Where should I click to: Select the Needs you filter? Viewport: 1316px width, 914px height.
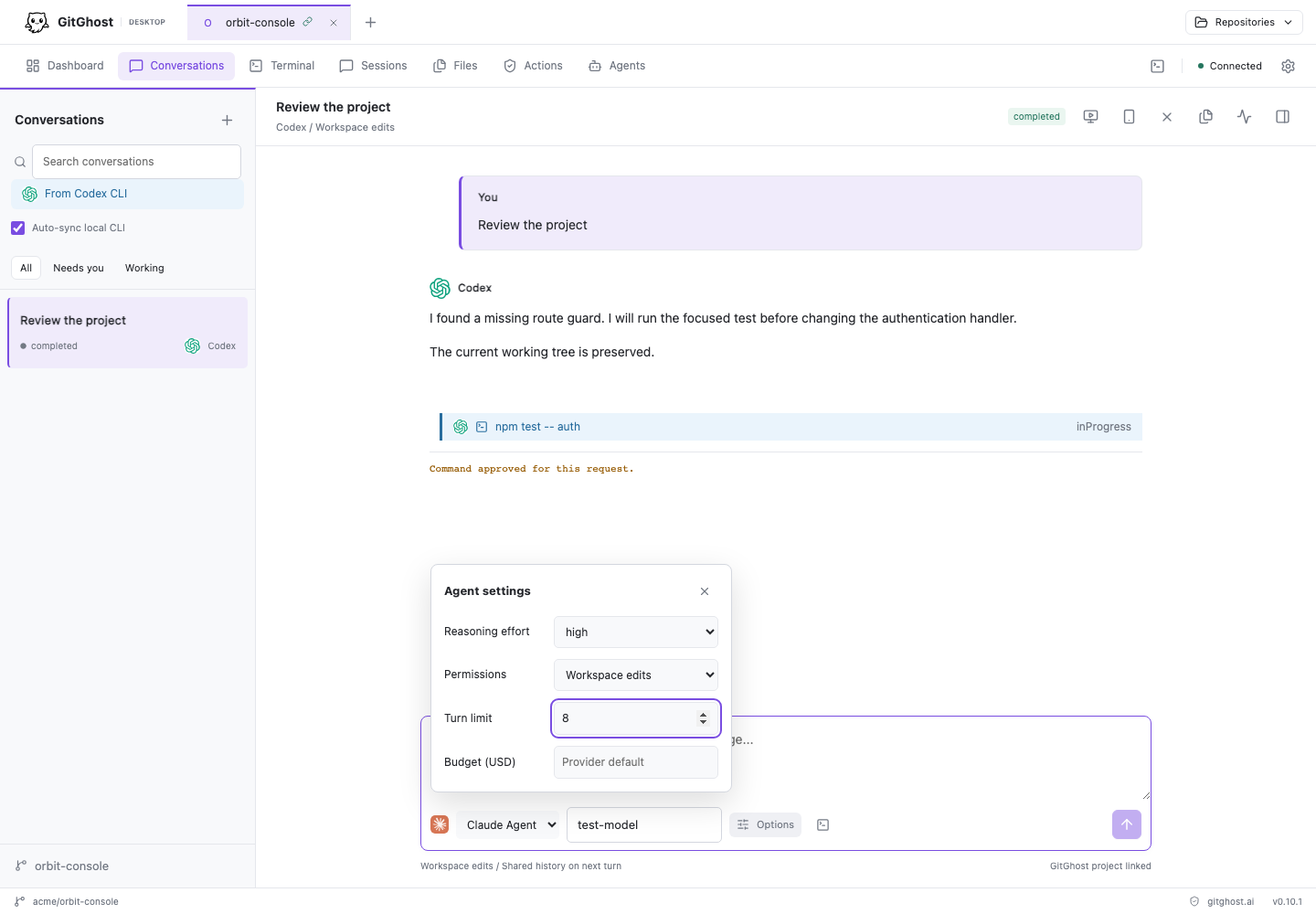pos(79,268)
